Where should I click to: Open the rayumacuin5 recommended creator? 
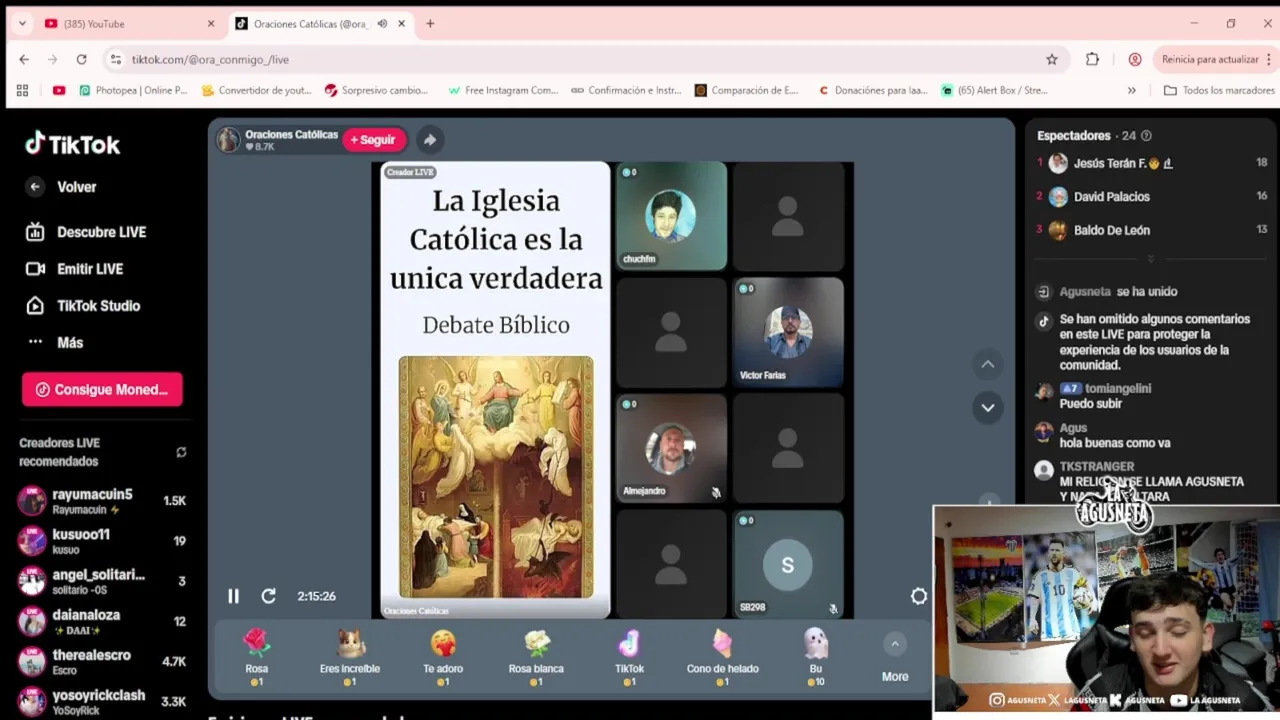[102, 500]
